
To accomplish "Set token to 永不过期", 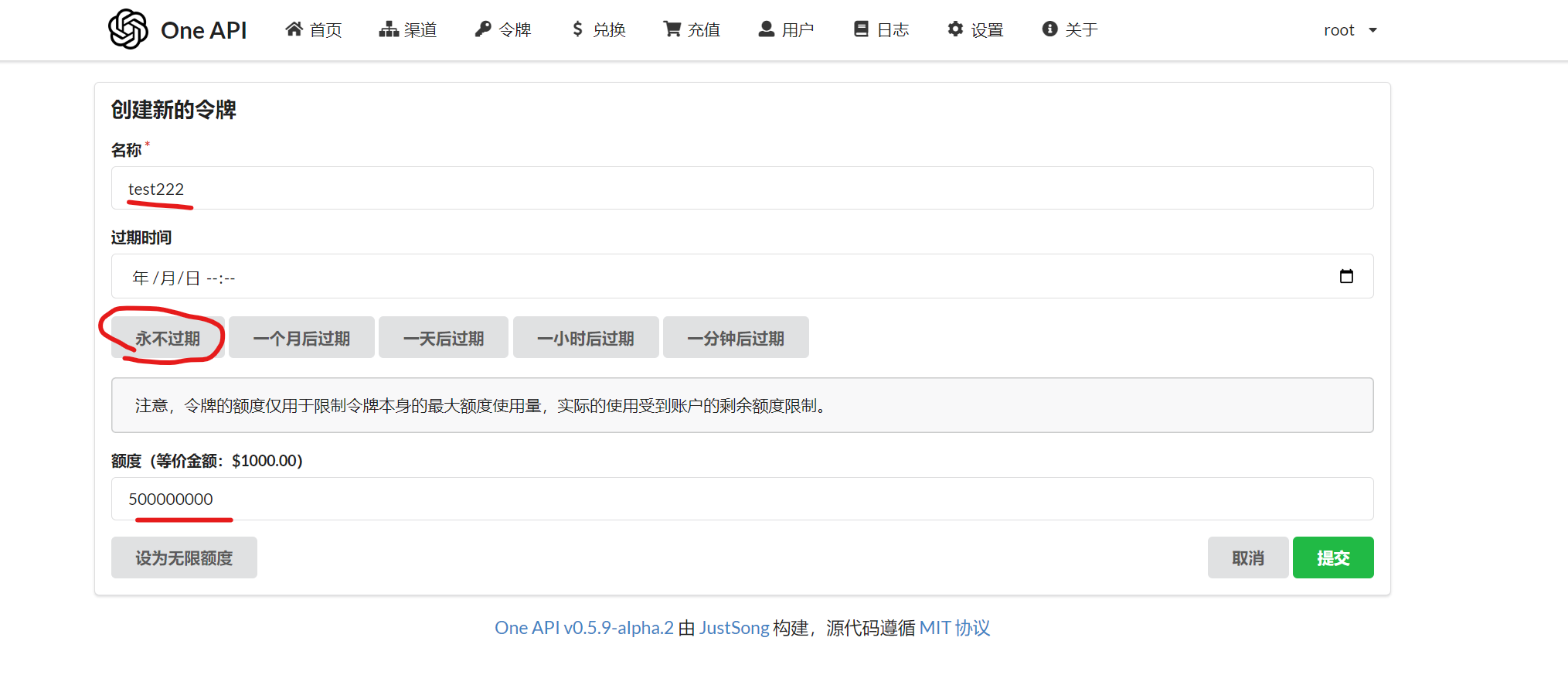I will coord(168,338).
